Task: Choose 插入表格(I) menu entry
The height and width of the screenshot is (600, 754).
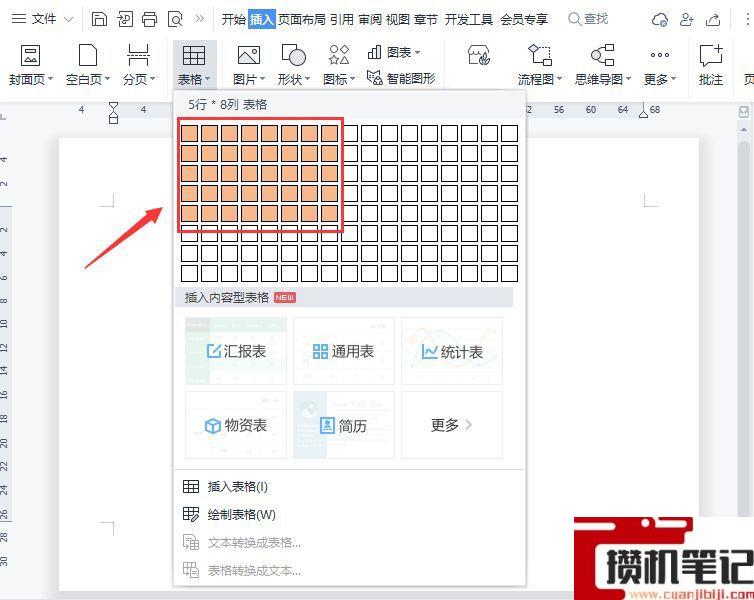Action: point(350,487)
